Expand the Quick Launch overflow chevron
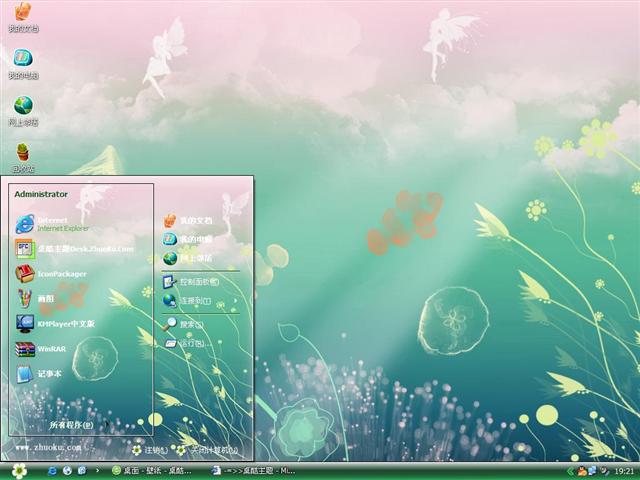 point(97,470)
